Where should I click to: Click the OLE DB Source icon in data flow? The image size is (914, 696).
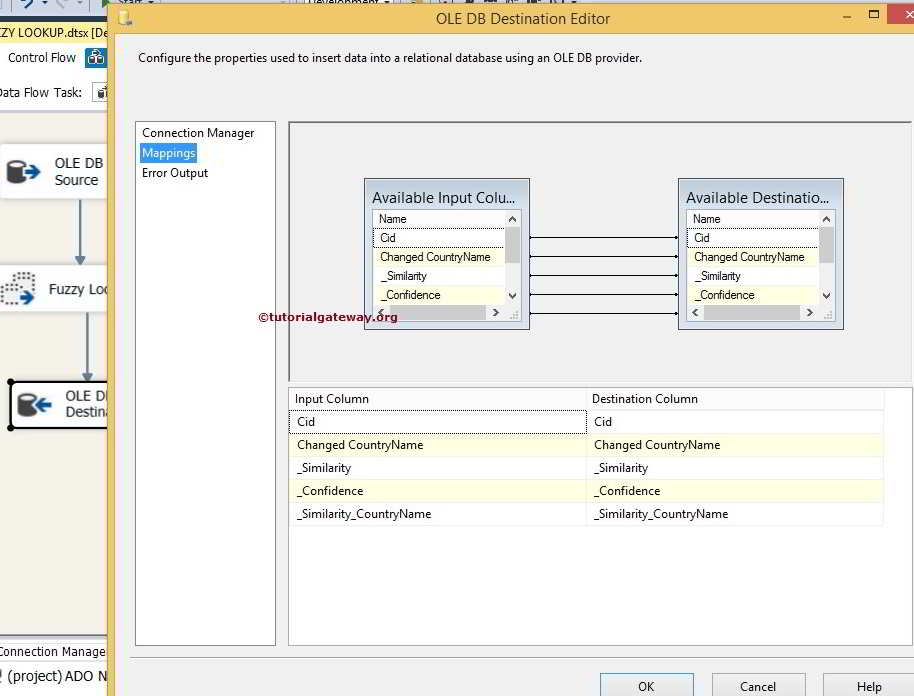tap(25, 170)
